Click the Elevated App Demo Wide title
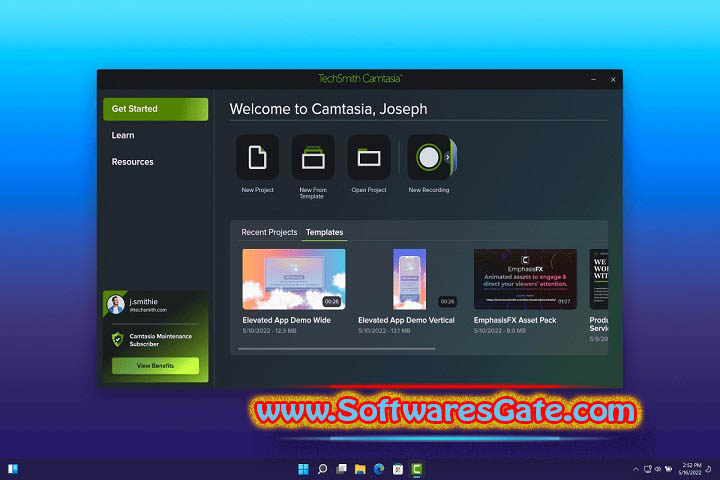 point(286,320)
